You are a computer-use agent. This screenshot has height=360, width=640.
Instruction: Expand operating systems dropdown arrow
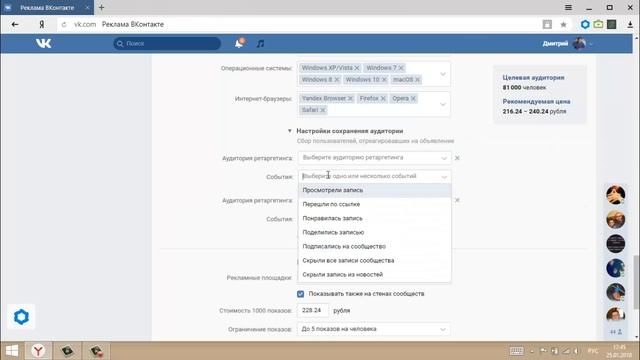pyautogui.click(x=443, y=74)
